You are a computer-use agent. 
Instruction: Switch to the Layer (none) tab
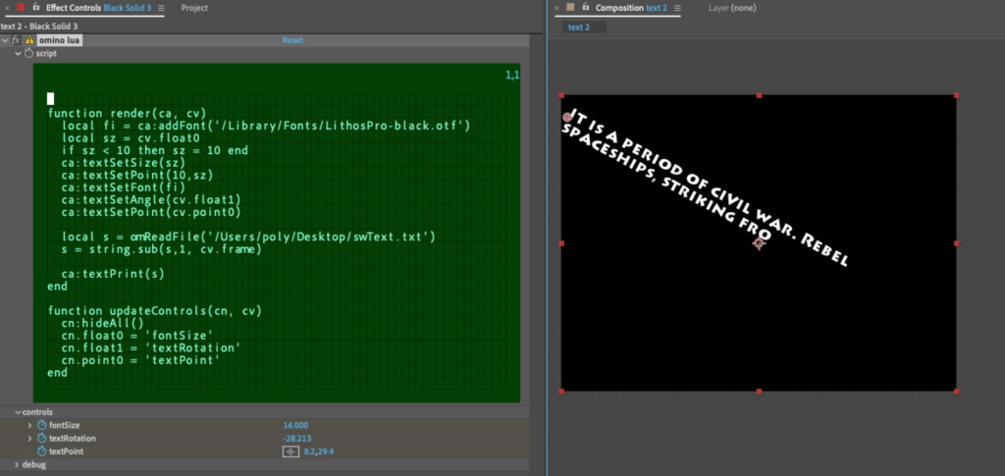click(x=732, y=8)
